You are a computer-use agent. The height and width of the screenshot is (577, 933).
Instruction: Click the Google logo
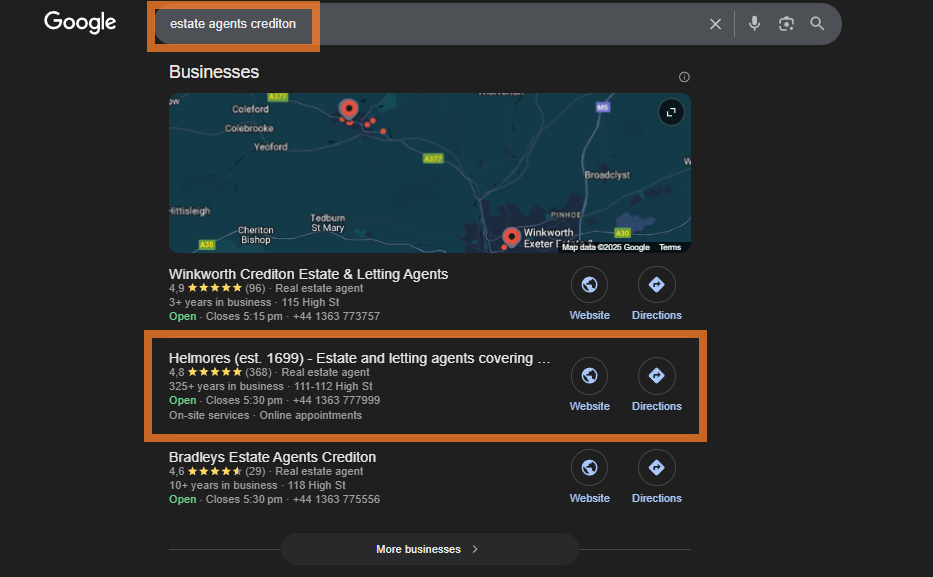pos(80,22)
